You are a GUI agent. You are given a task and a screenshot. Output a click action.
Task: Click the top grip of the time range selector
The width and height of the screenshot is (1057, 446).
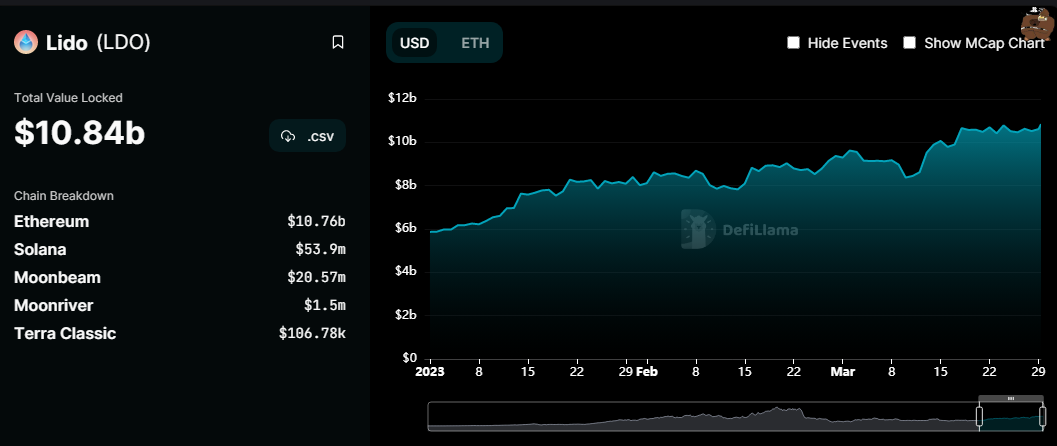click(1011, 399)
